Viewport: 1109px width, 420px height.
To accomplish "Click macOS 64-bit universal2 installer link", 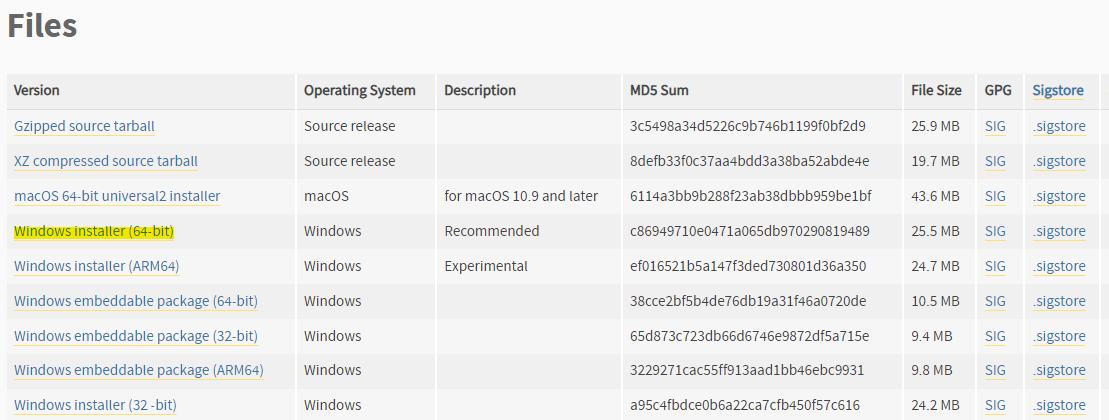I will (x=117, y=196).
